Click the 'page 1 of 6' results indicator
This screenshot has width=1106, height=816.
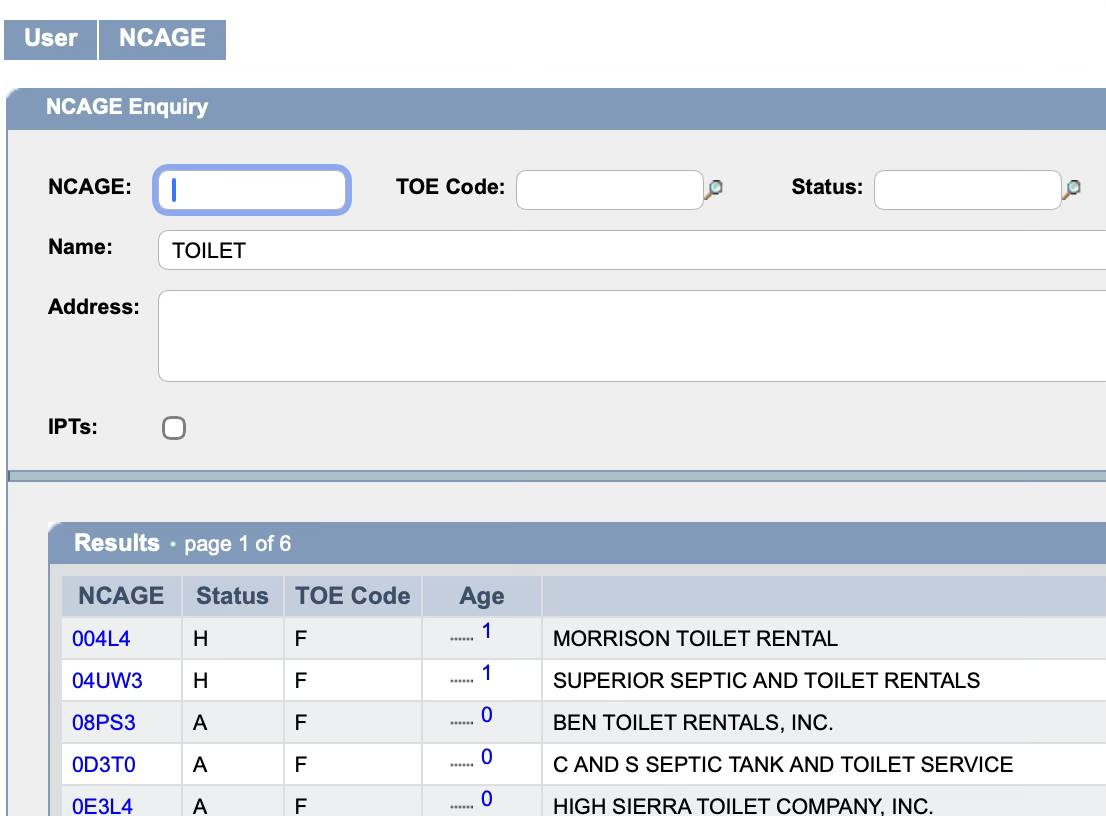click(238, 544)
